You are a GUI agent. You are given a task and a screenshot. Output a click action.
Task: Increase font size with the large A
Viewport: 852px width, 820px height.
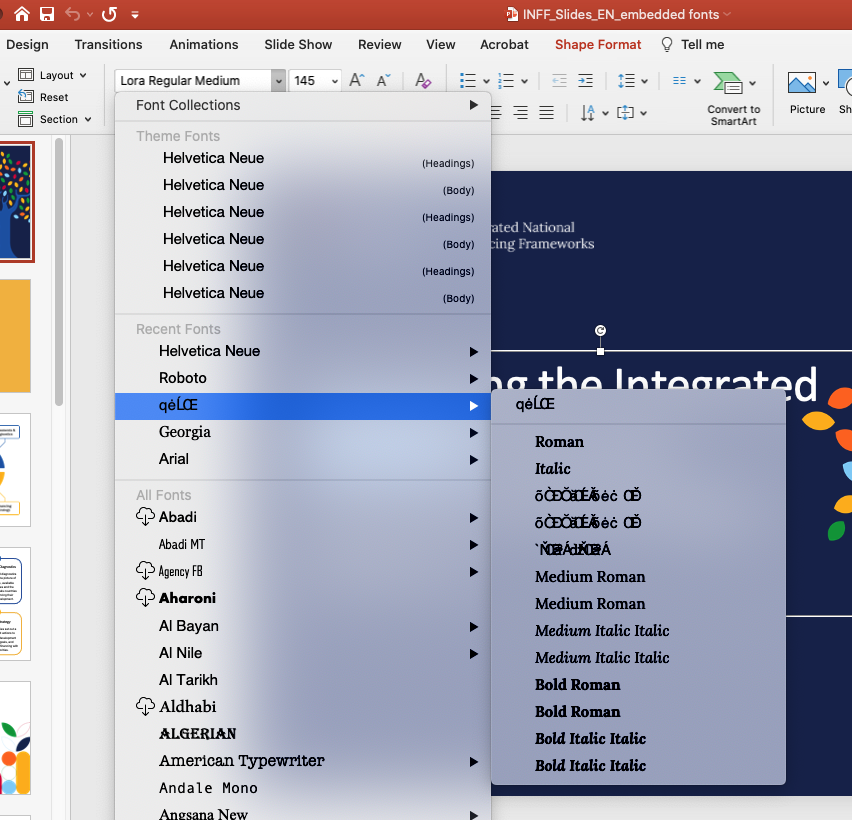click(x=356, y=80)
